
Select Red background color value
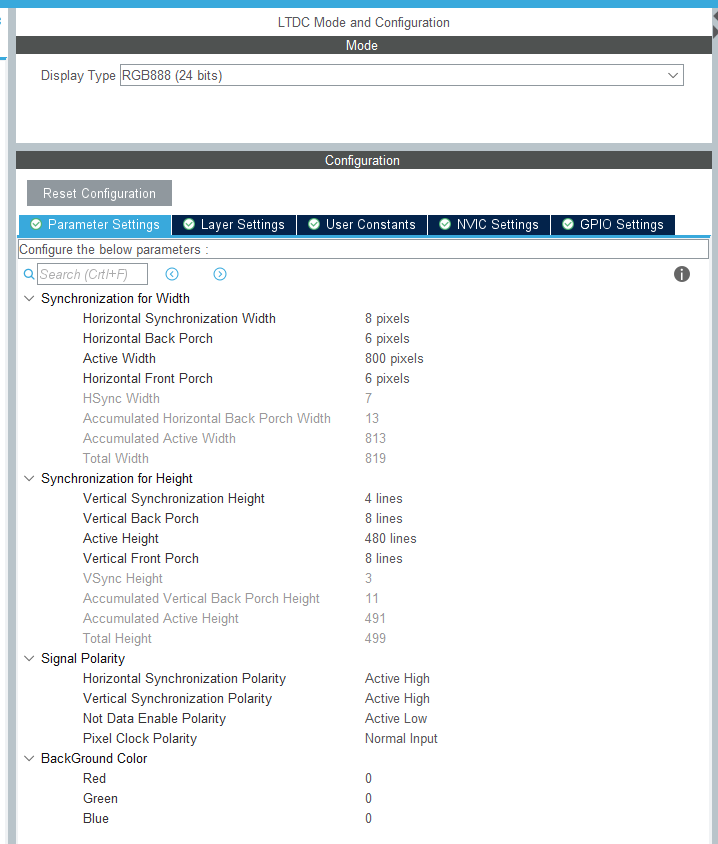(368, 778)
